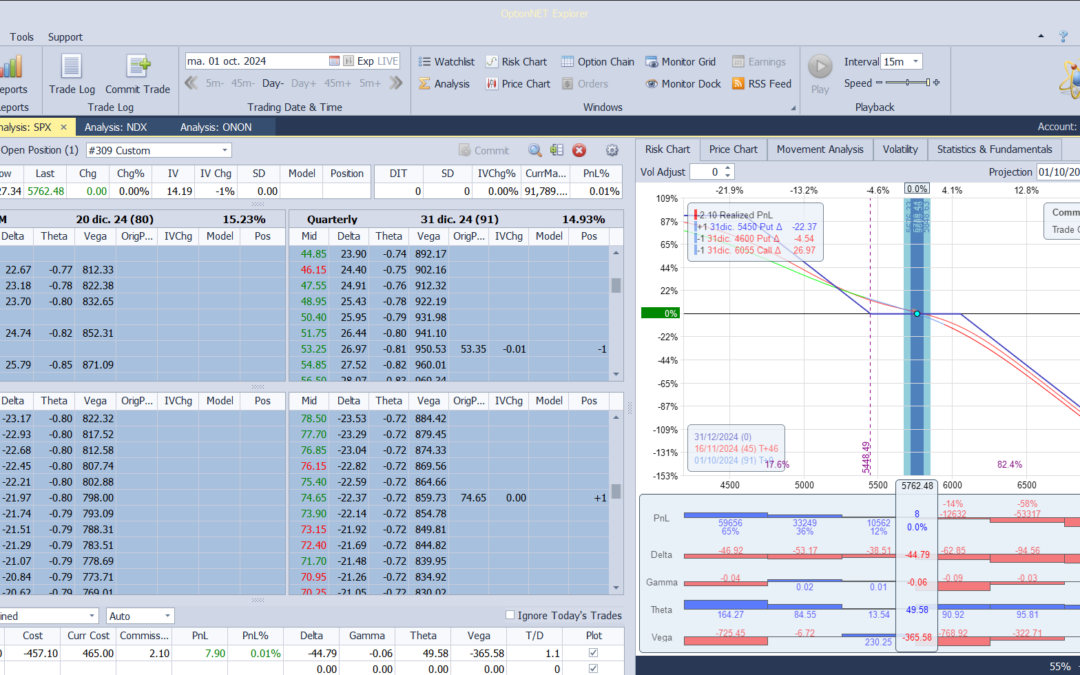Click the magnifier search position icon

click(534, 150)
